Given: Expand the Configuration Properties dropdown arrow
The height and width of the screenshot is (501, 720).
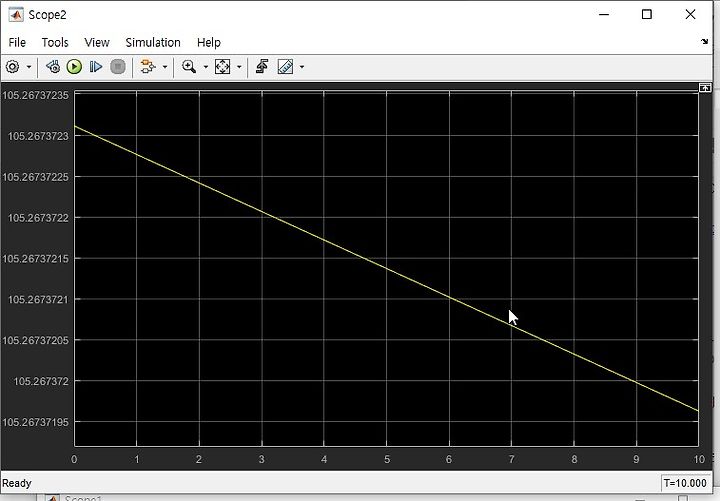Looking at the screenshot, I should (x=29, y=67).
